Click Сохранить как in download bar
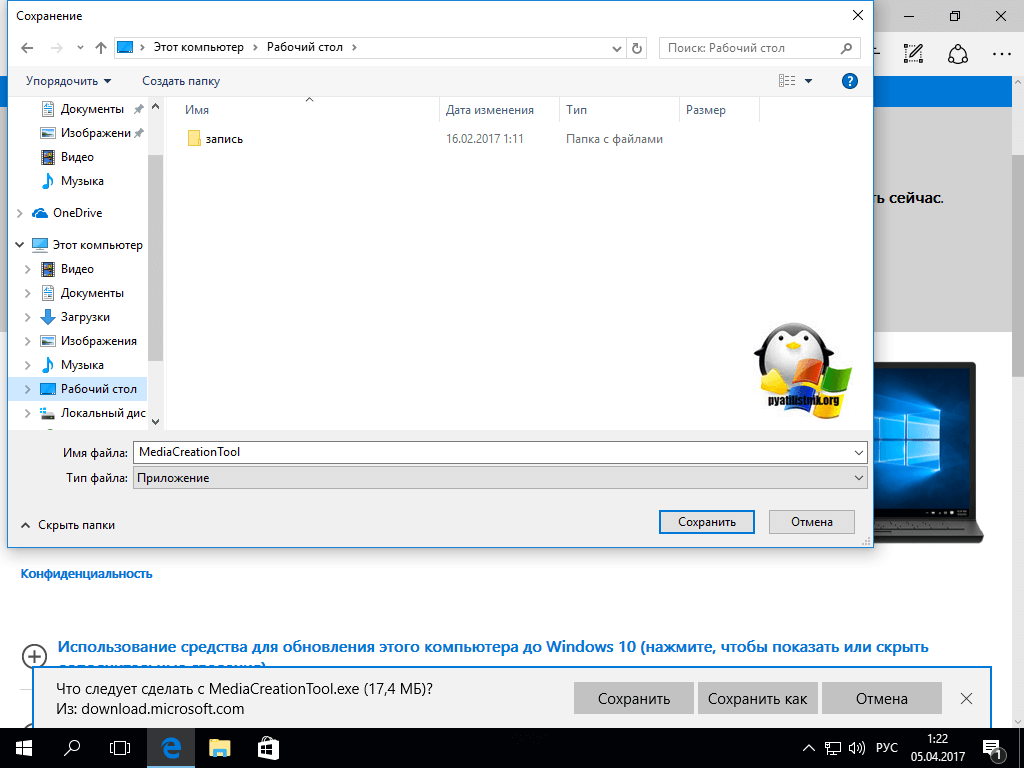Viewport: 1024px width, 768px height. pos(757,699)
